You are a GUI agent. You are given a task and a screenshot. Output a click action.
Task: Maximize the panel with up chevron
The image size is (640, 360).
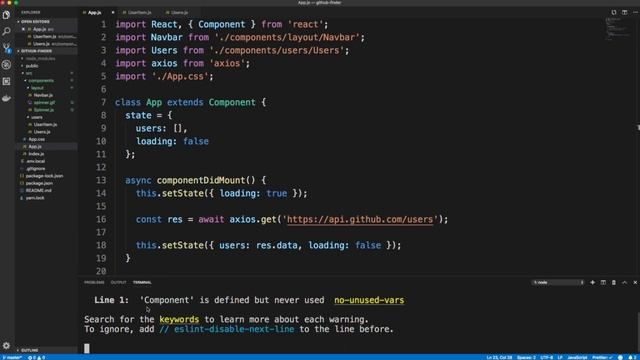[x=624, y=282]
